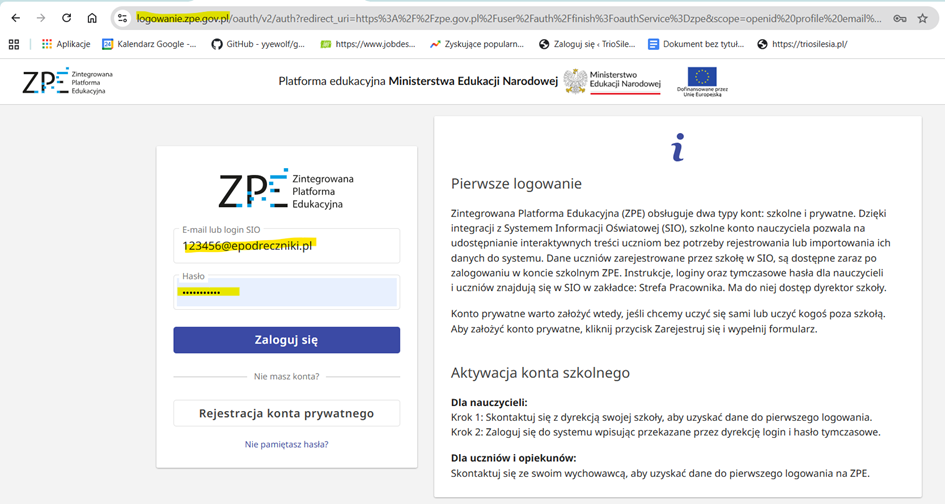Open the triosilesia.pl bookmark

[802, 44]
